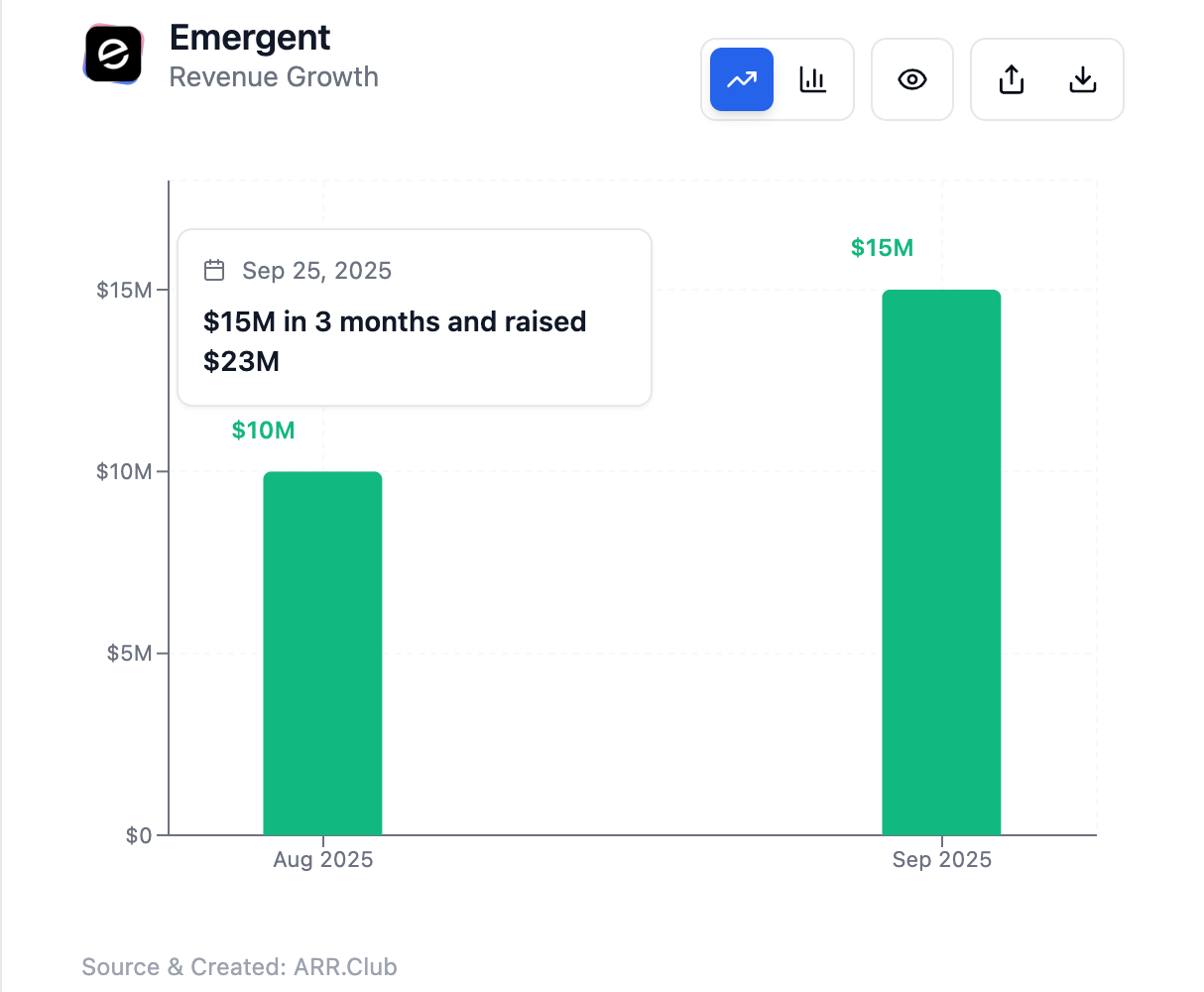
Task: Click the Sep 2025 axis label
Action: pos(942,860)
